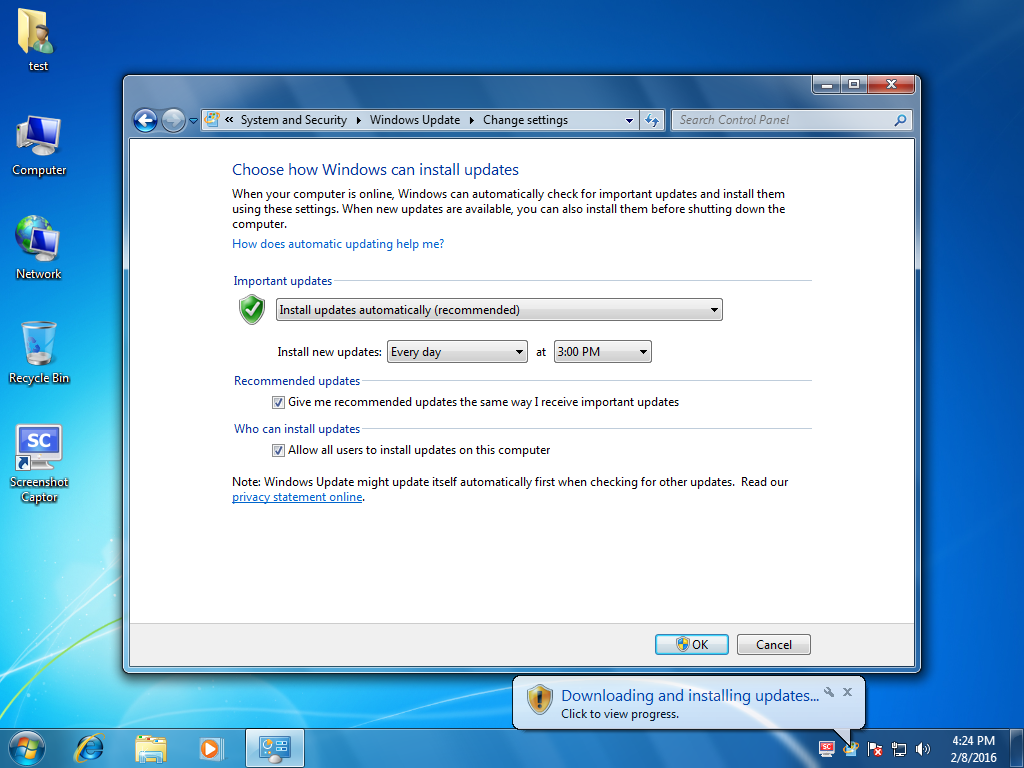Viewport: 1024px width, 768px height.
Task: Refresh the Control Panel page
Action: coord(652,120)
